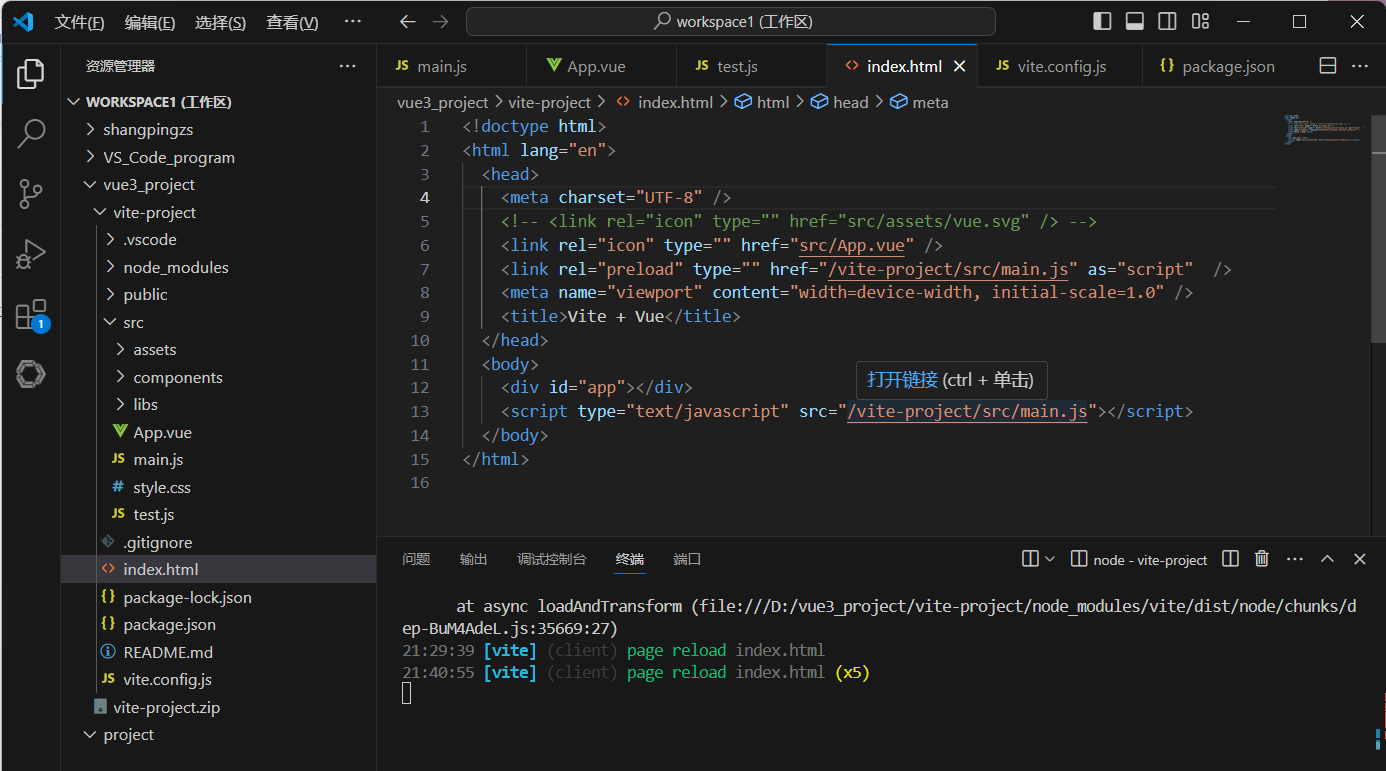This screenshot has width=1386, height=771.
Task: Switch to the 问题 panel tab
Action: click(416, 559)
